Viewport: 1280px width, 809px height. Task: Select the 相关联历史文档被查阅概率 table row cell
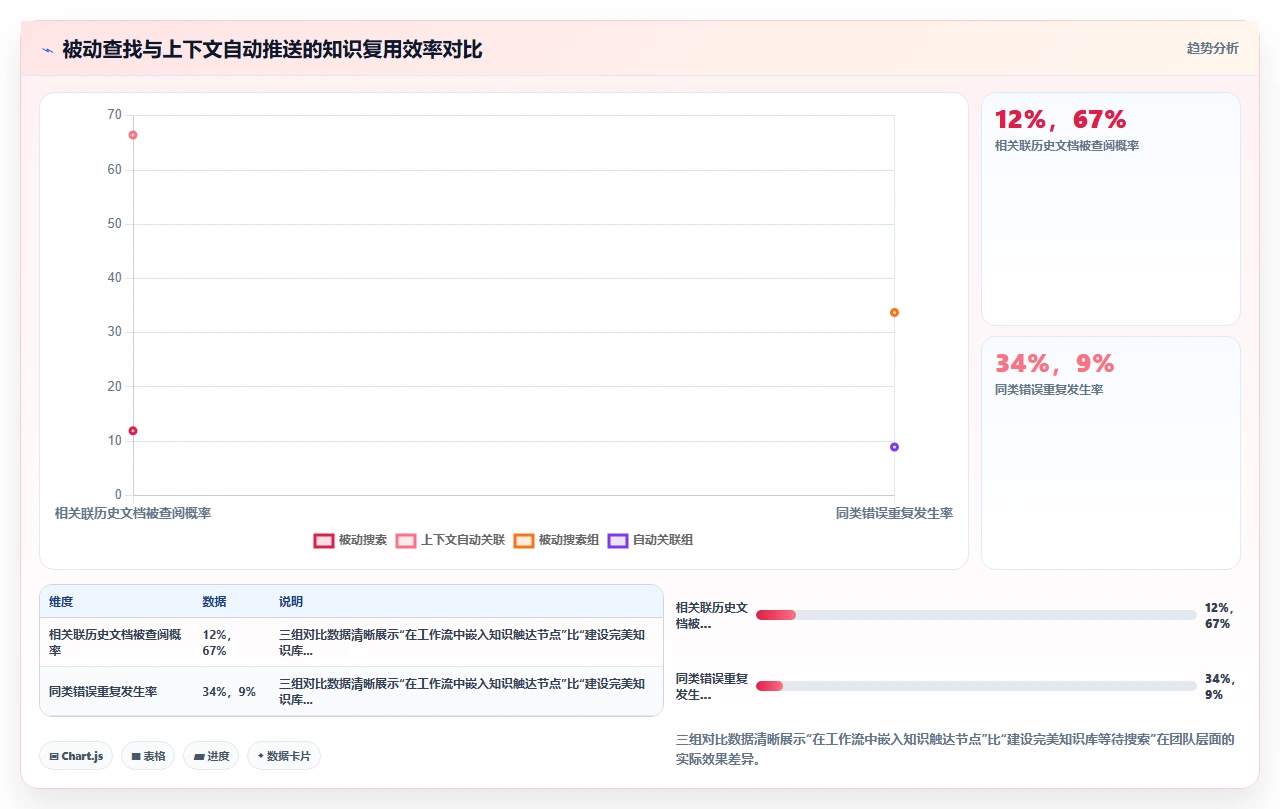pos(115,642)
